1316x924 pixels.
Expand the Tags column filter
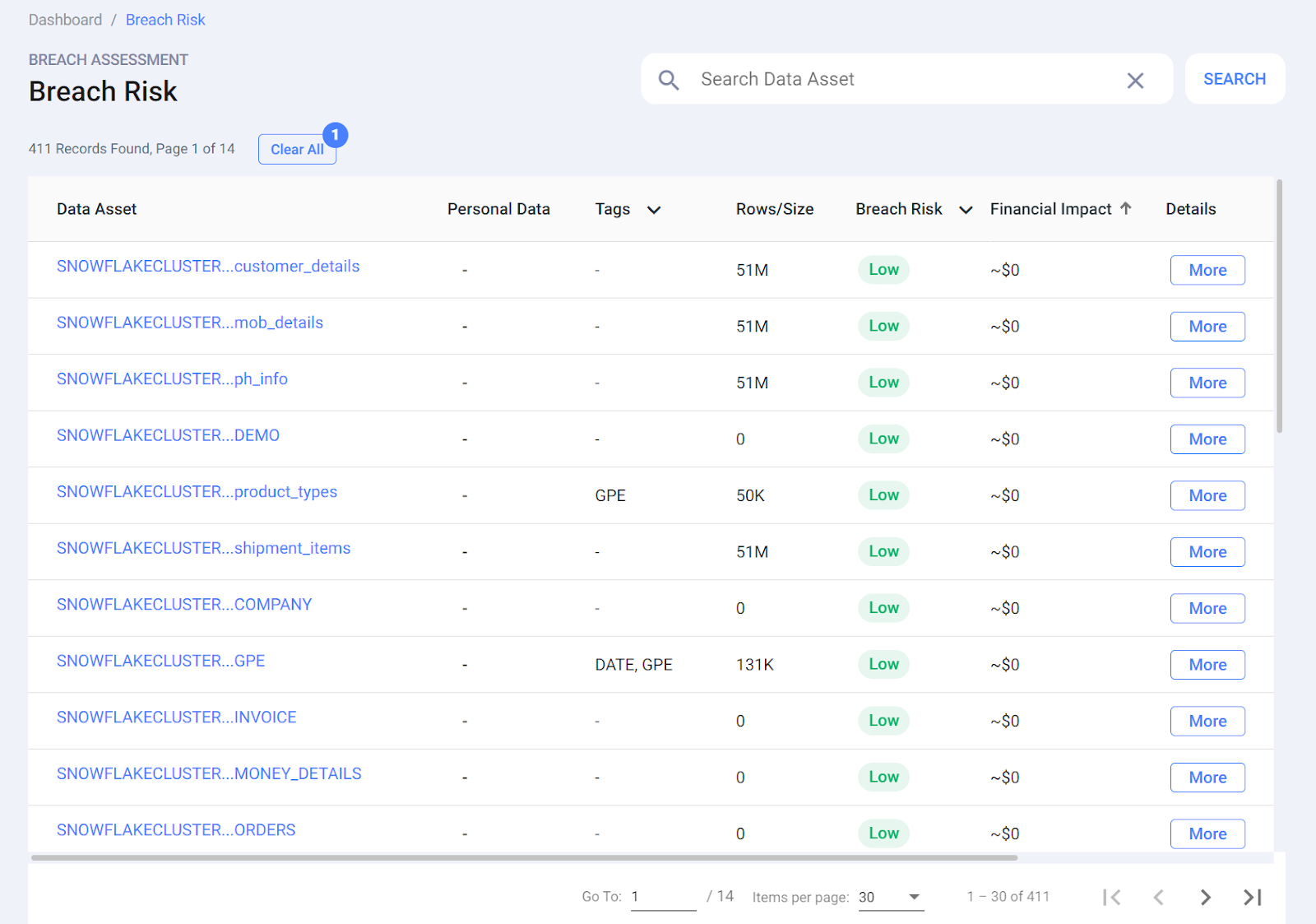654,210
